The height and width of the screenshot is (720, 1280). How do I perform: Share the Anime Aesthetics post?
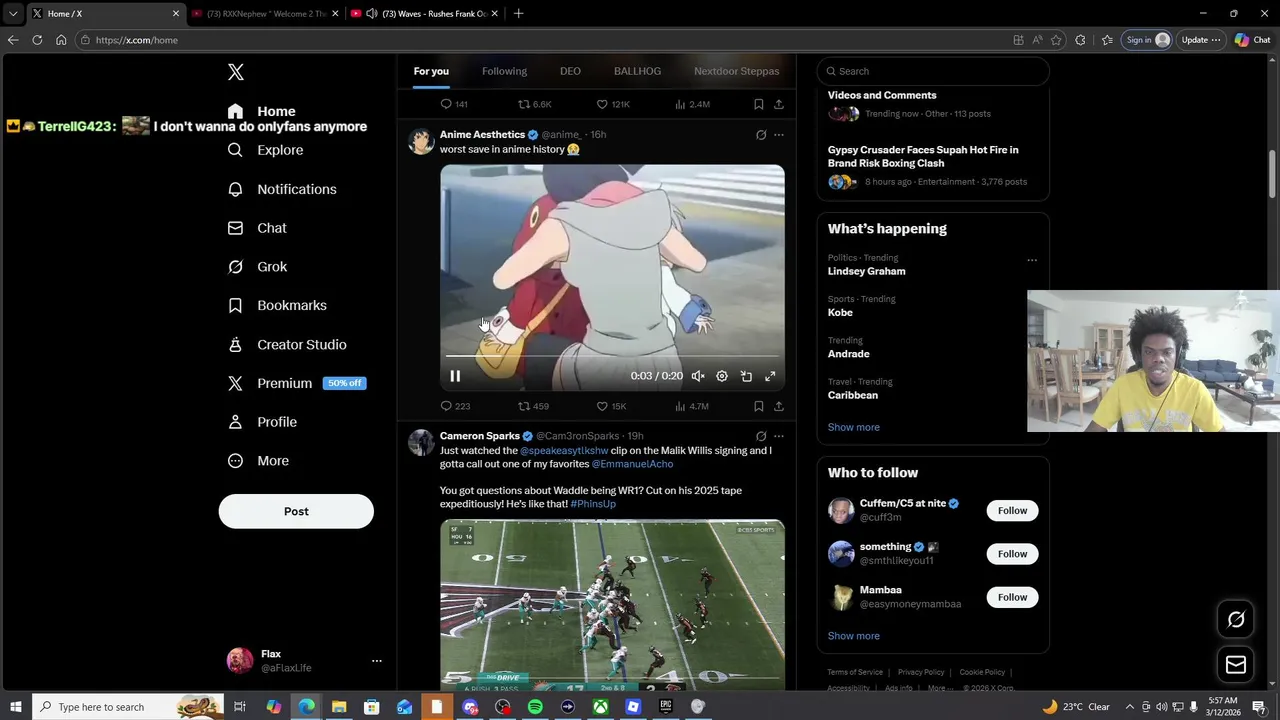tap(779, 406)
